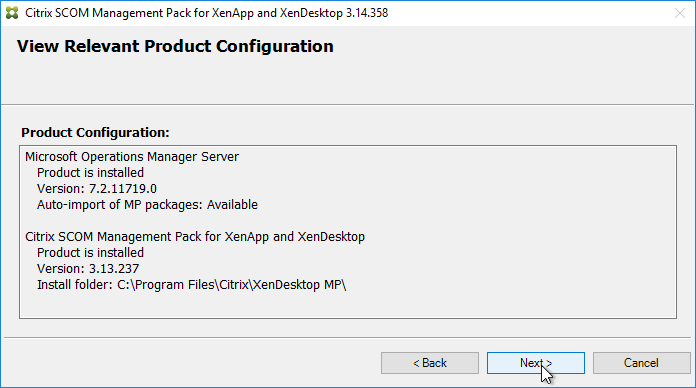This screenshot has width=696, height=388.
Task: Click the Citrix installer icon in title bar
Action: click(x=12, y=13)
